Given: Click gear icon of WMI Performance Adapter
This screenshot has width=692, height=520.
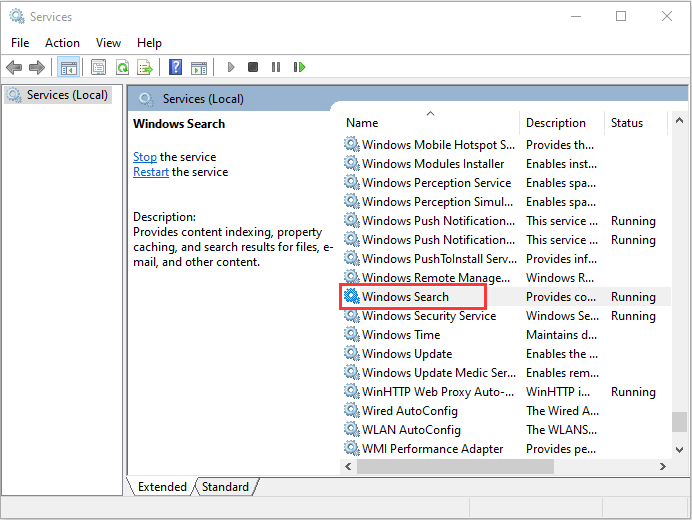Looking at the screenshot, I should [352, 448].
